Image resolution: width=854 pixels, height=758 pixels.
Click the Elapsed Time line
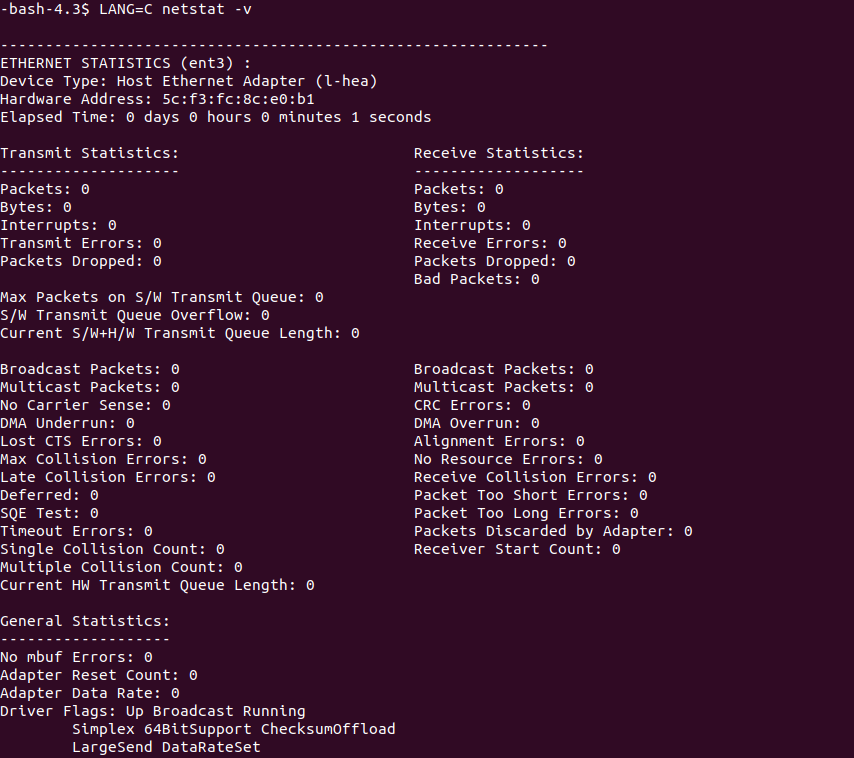pos(215,117)
